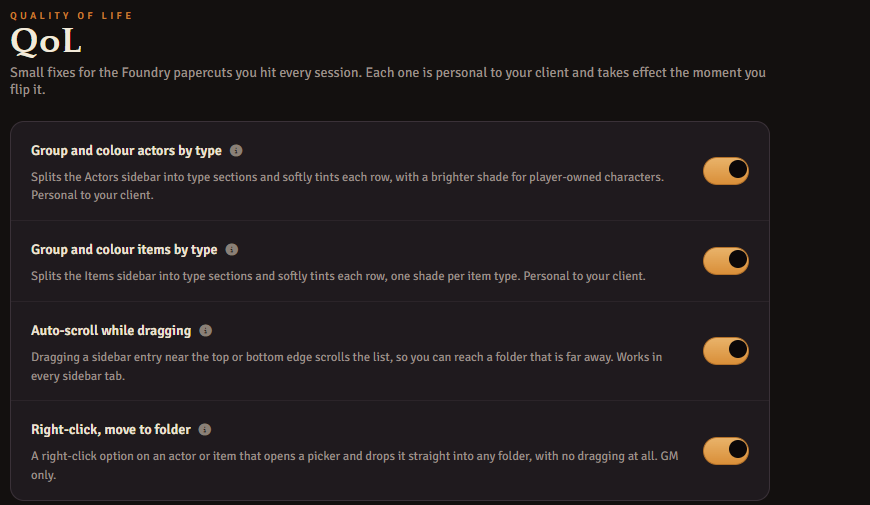Select the Group and colour items by type label
Viewport: 870px width, 505px height.
[124, 250]
